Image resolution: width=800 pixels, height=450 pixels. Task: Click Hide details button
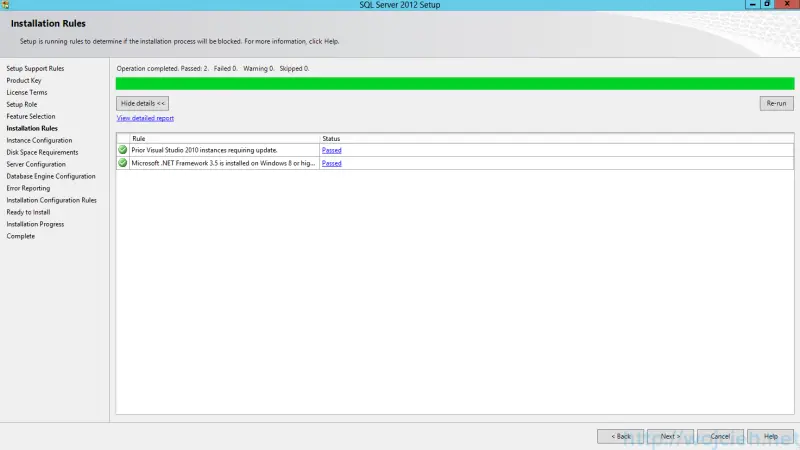tap(142, 104)
